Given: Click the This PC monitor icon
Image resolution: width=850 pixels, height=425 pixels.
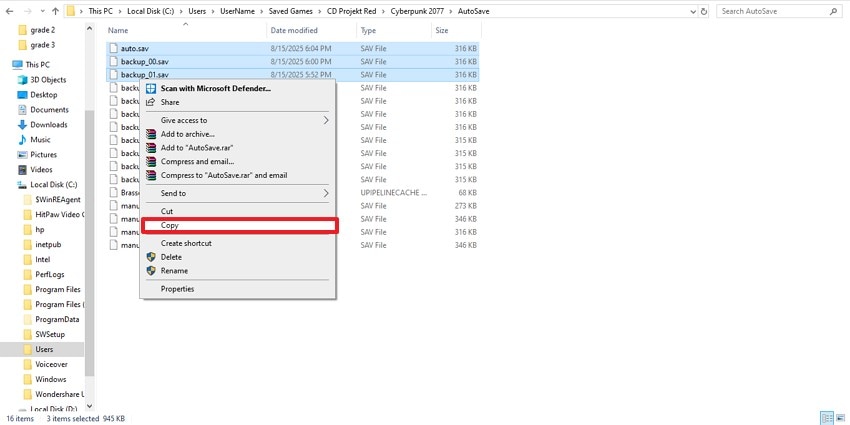Looking at the screenshot, I should [17, 65].
